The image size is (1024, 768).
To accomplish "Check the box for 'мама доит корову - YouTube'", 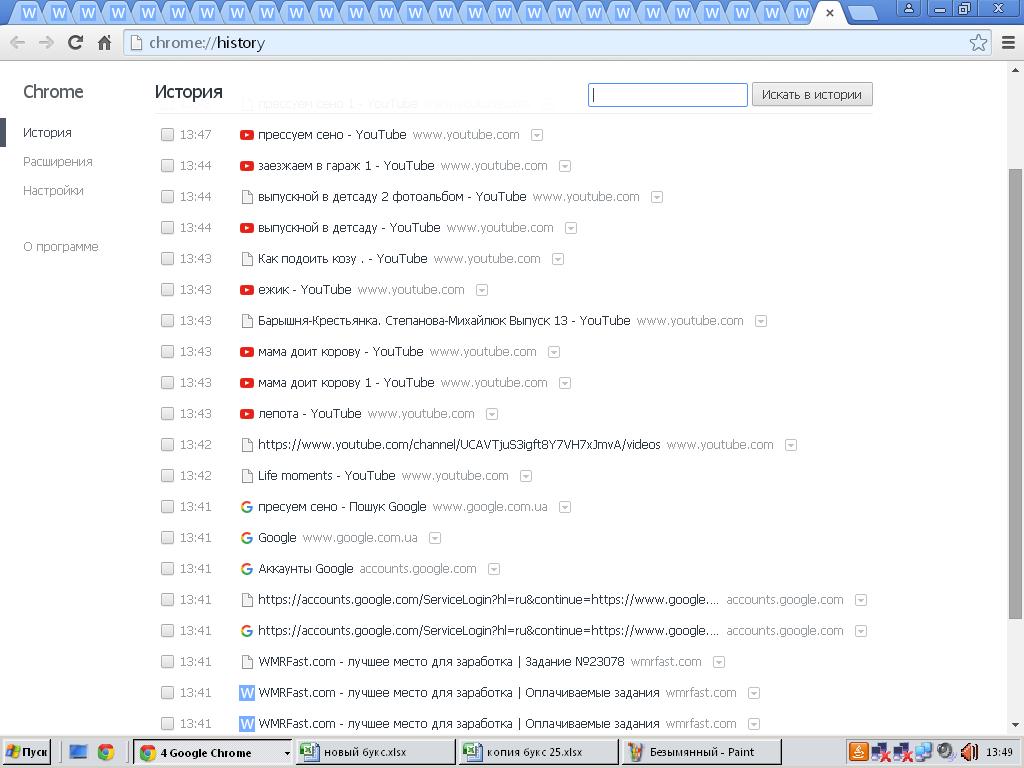I will [167, 352].
